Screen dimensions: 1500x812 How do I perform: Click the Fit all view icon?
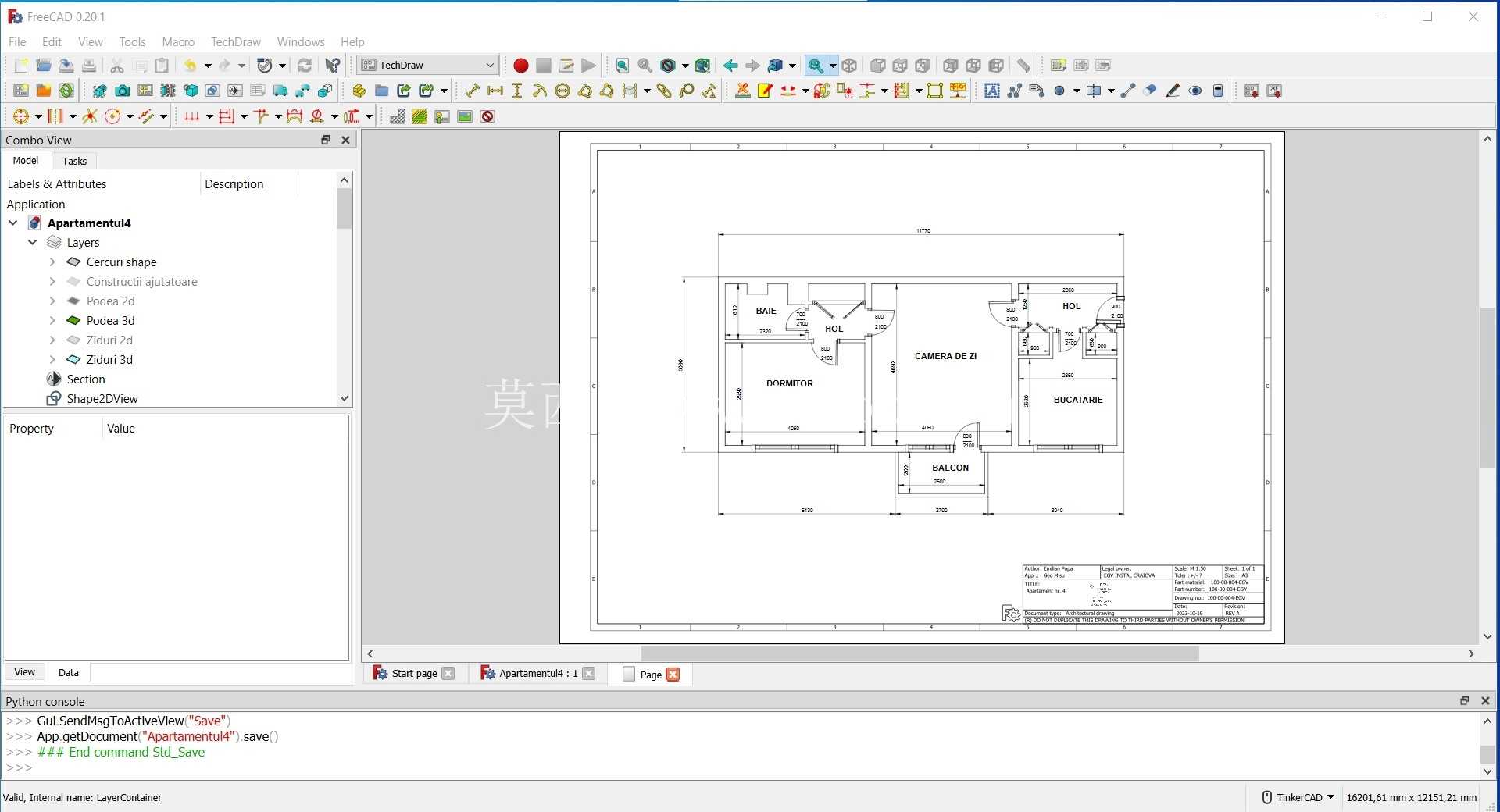(622, 66)
